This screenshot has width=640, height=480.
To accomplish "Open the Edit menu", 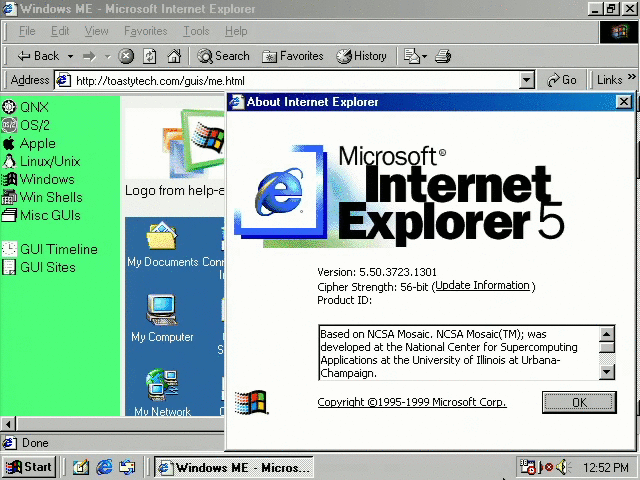I will click(x=60, y=31).
